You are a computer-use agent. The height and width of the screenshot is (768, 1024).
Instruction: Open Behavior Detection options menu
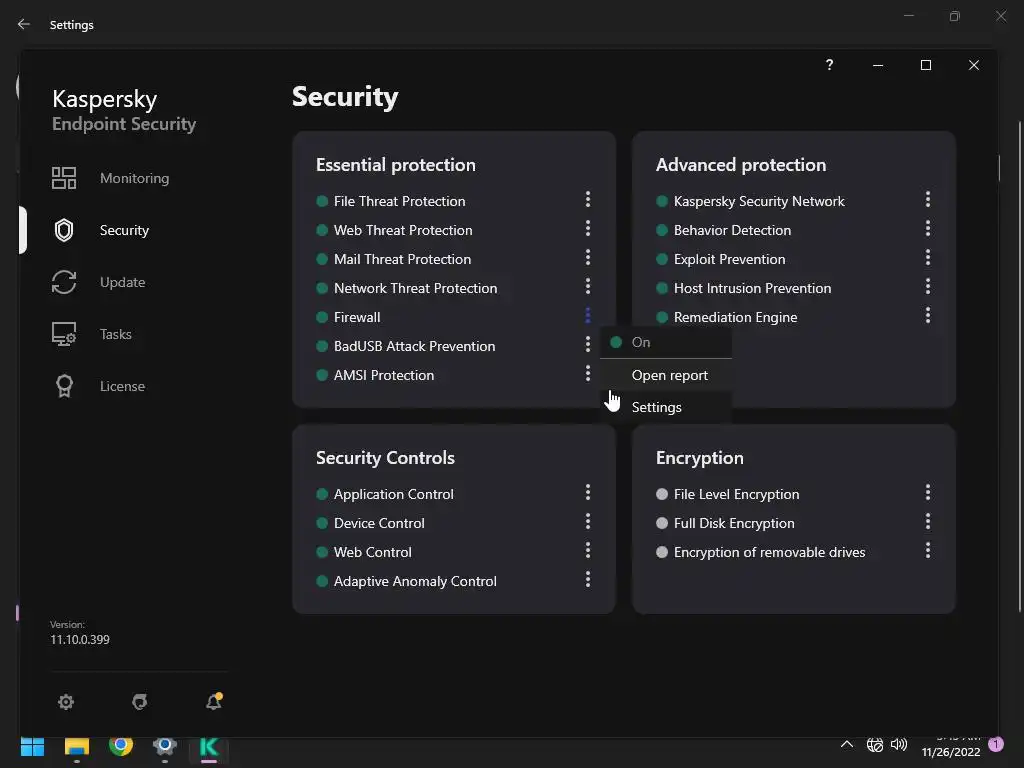coord(927,228)
